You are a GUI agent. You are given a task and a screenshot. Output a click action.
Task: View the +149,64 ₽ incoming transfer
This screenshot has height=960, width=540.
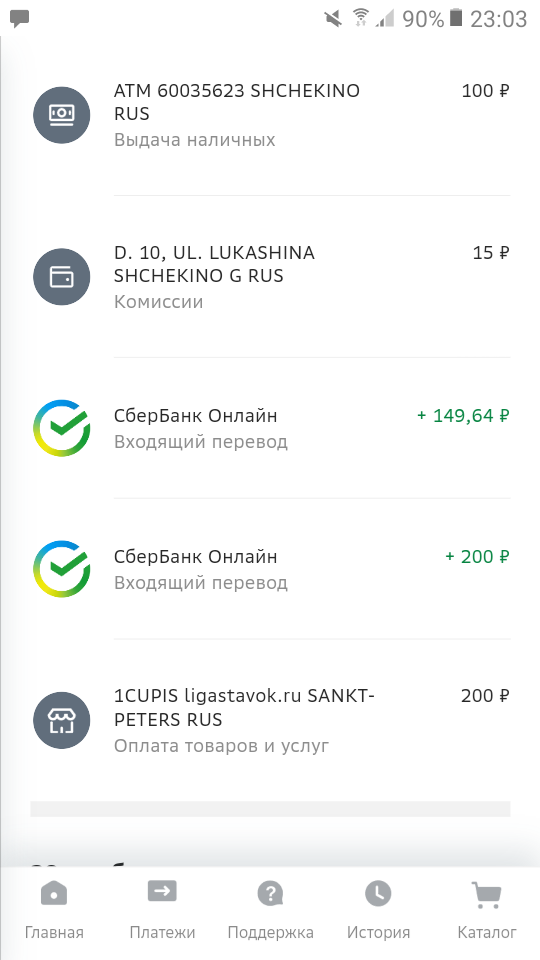coord(270,428)
